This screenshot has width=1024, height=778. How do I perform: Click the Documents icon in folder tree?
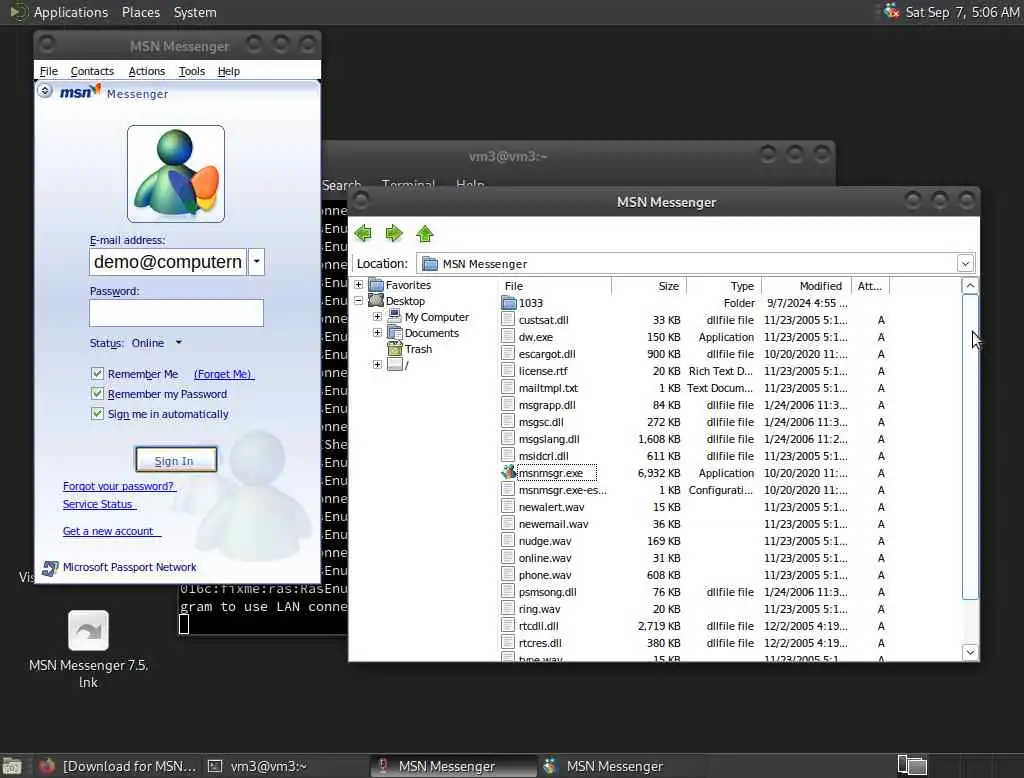click(394, 332)
